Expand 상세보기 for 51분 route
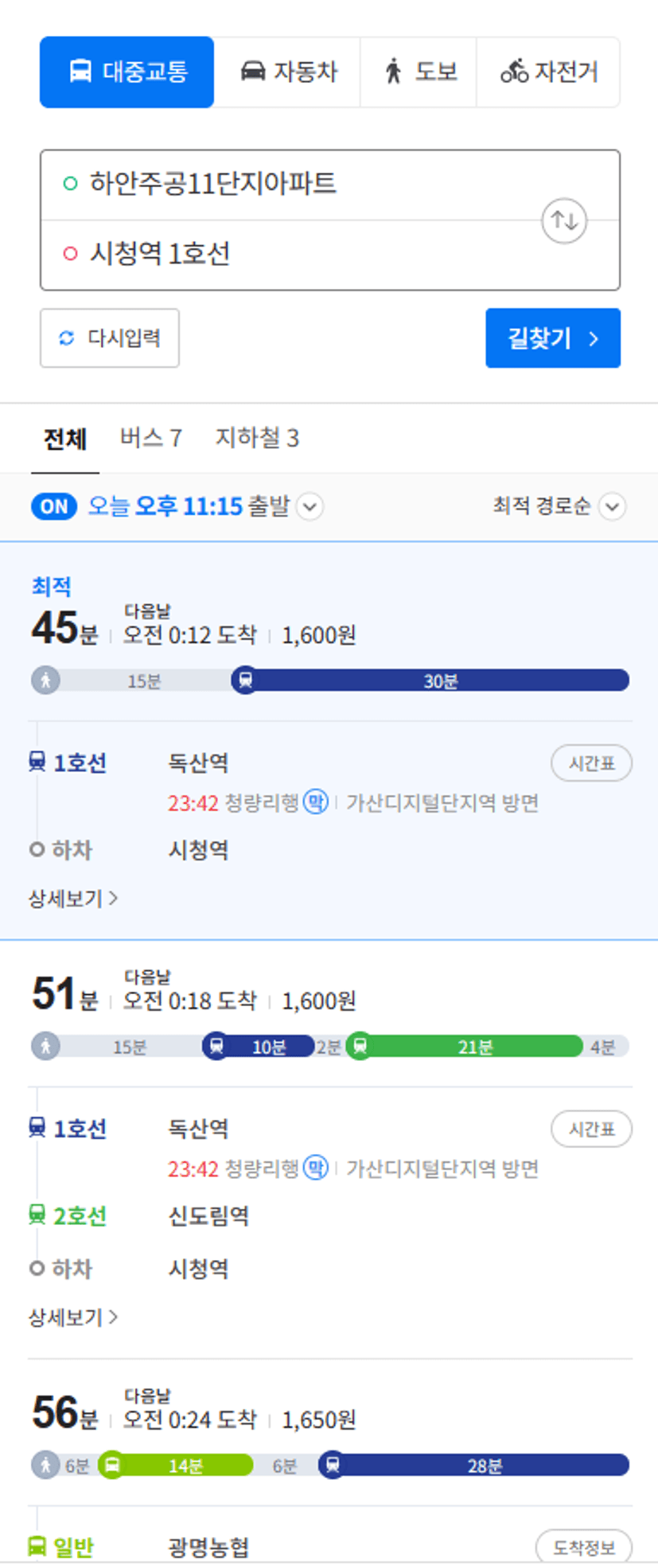658x1568 pixels. tap(73, 1317)
